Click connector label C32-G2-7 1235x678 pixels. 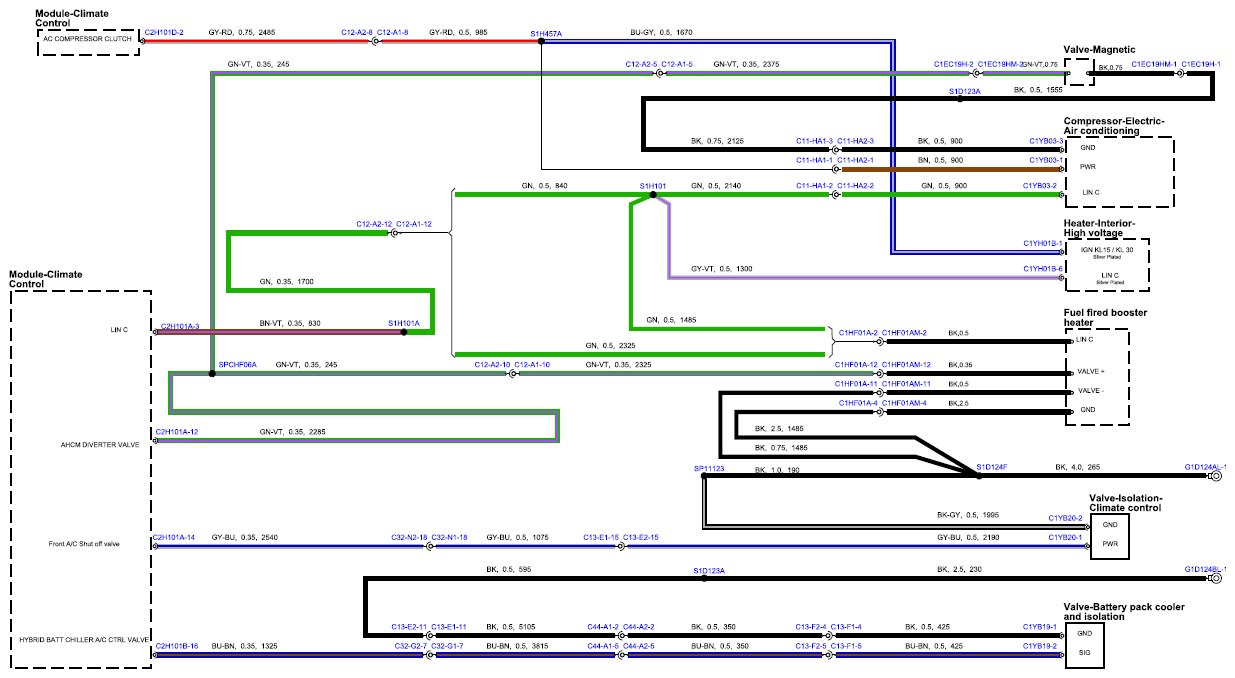coord(410,646)
